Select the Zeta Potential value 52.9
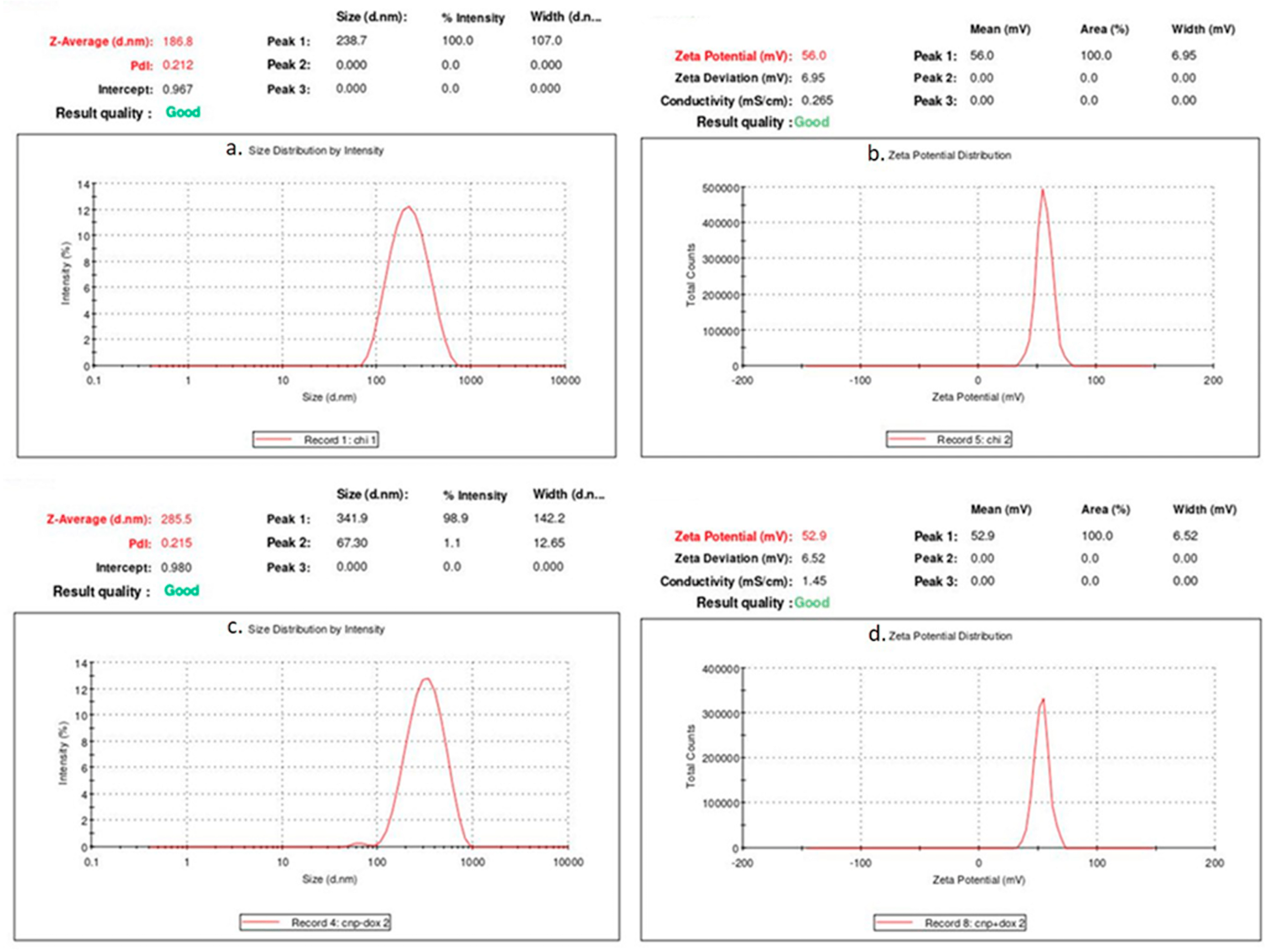The height and width of the screenshot is (952, 1276). click(814, 536)
